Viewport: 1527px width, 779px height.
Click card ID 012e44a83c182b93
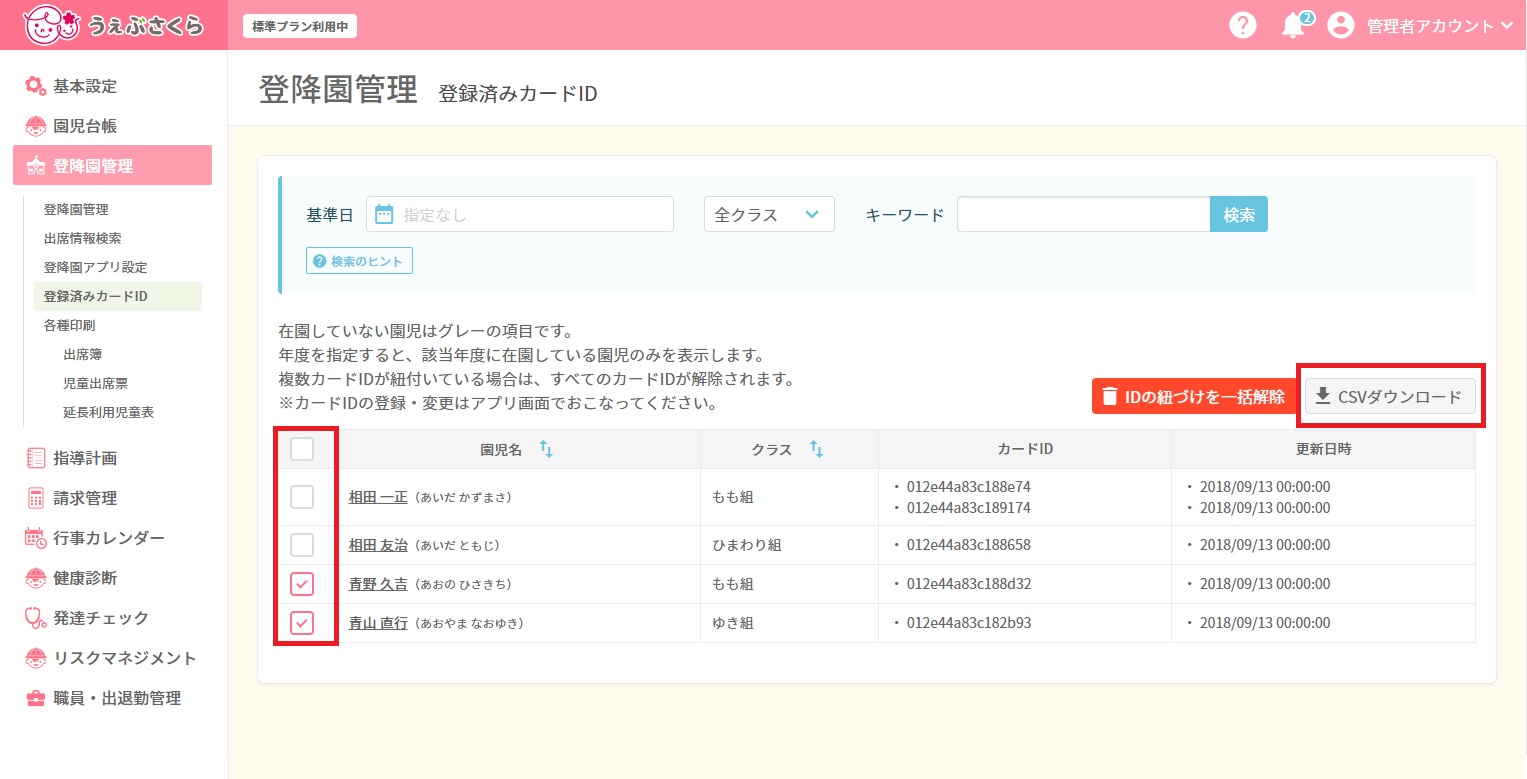pyautogui.click(x=968, y=623)
